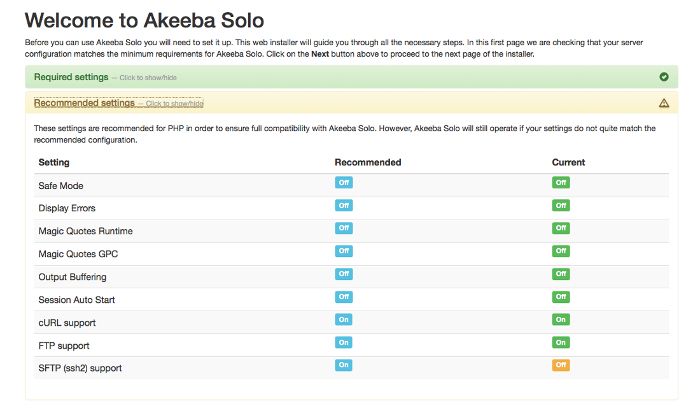Click the blue recommended On badge for FTP support
Screen dimensions: 700x420
[x=343, y=342]
